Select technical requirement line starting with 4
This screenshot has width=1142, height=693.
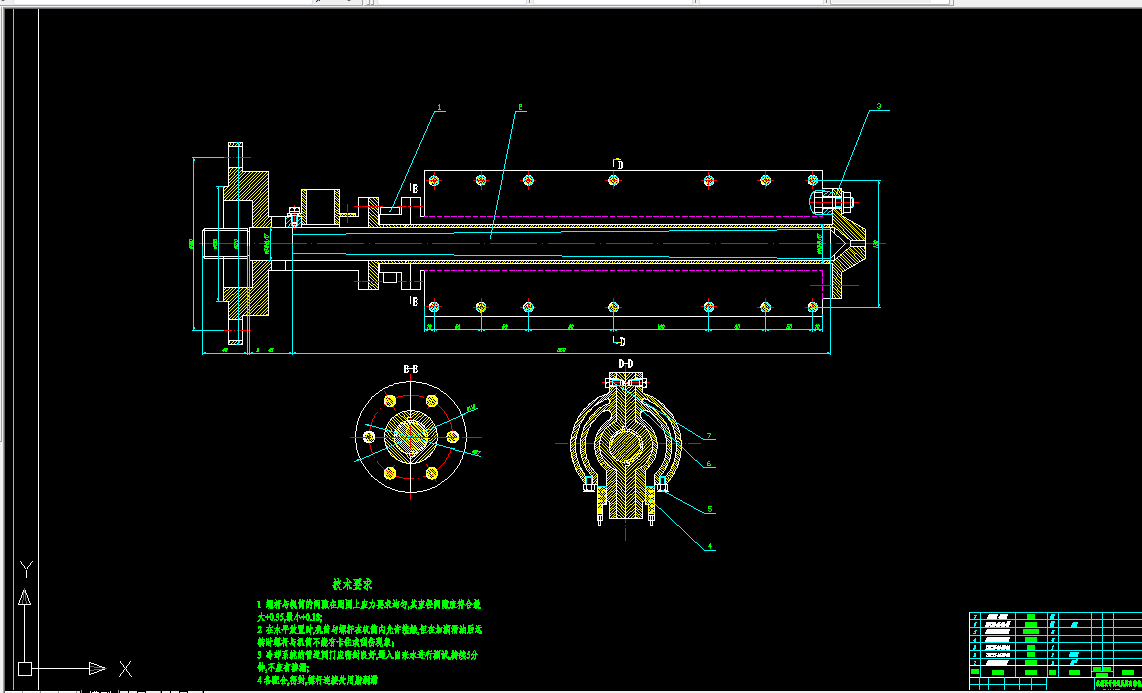pyautogui.click(x=318, y=681)
